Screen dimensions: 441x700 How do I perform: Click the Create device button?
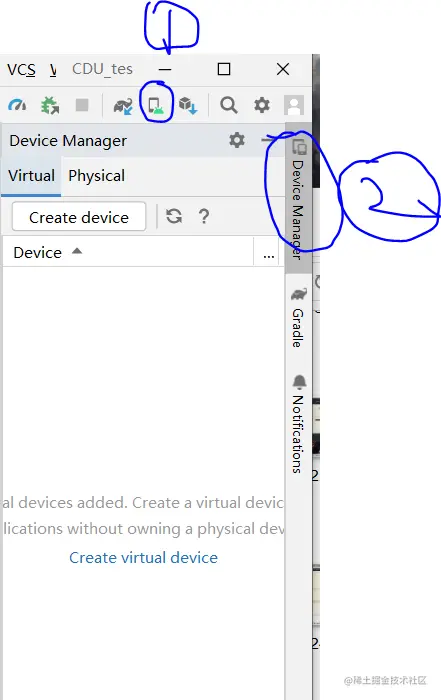(79, 217)
